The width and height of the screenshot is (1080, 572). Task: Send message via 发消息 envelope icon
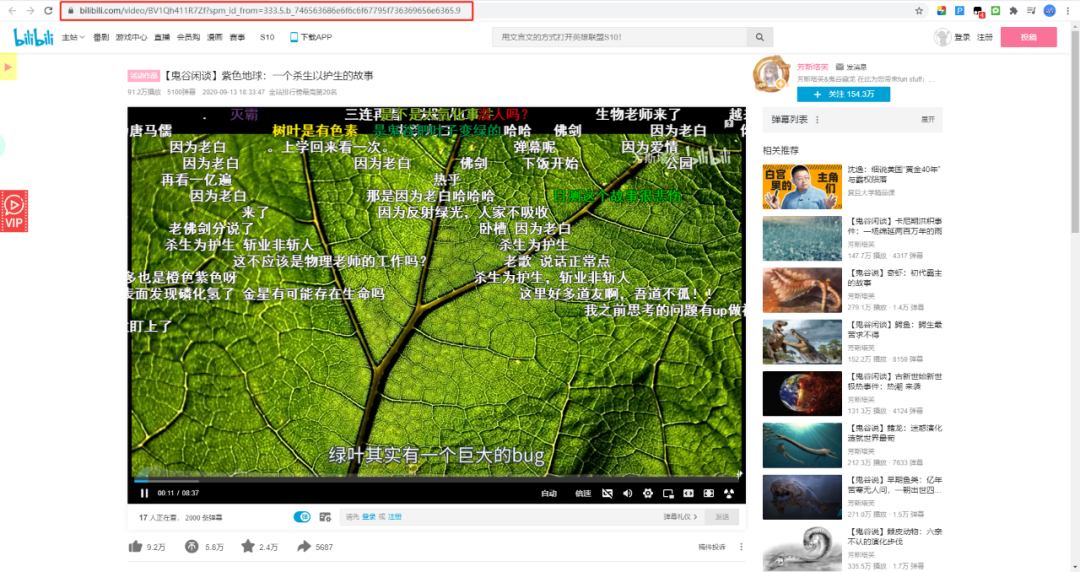(x=851, y=67)
